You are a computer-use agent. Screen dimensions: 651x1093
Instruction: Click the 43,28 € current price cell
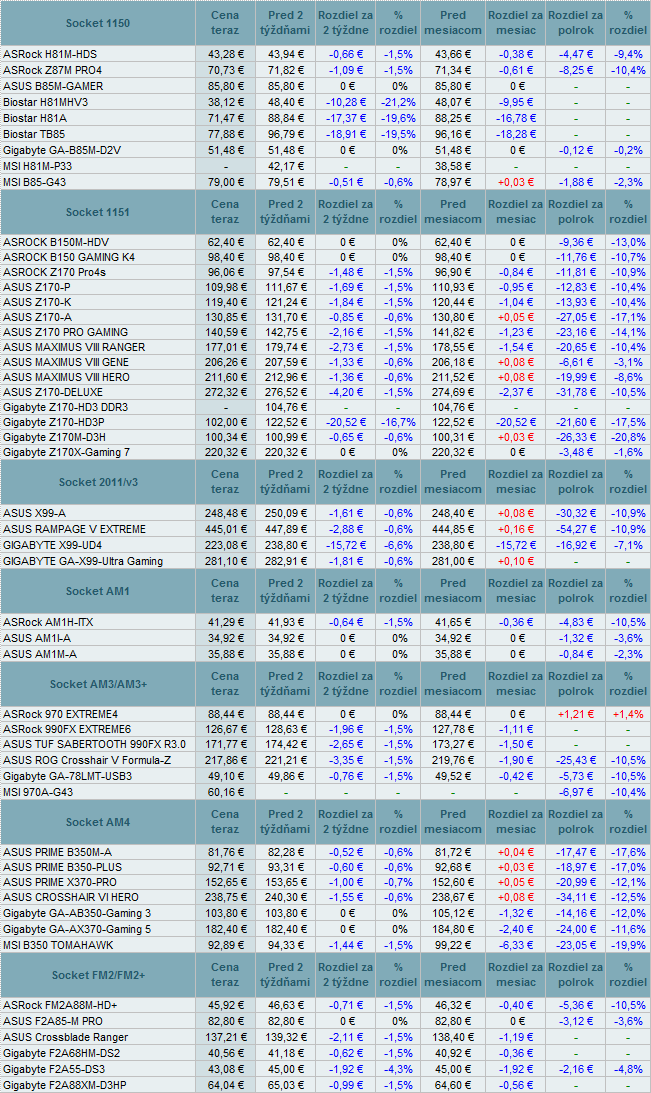(224, 54)
